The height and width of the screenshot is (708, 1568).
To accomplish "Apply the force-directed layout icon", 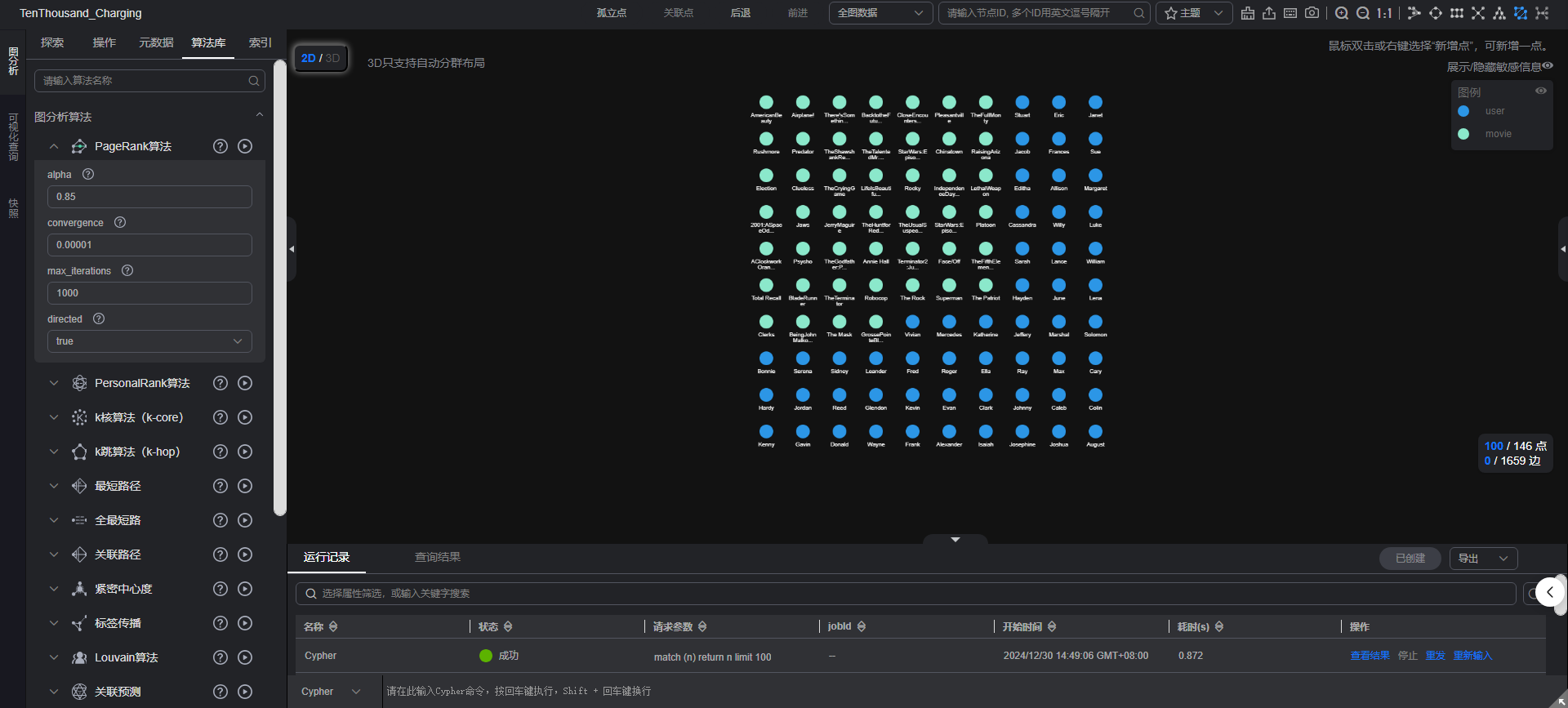I will [1414, 13].
